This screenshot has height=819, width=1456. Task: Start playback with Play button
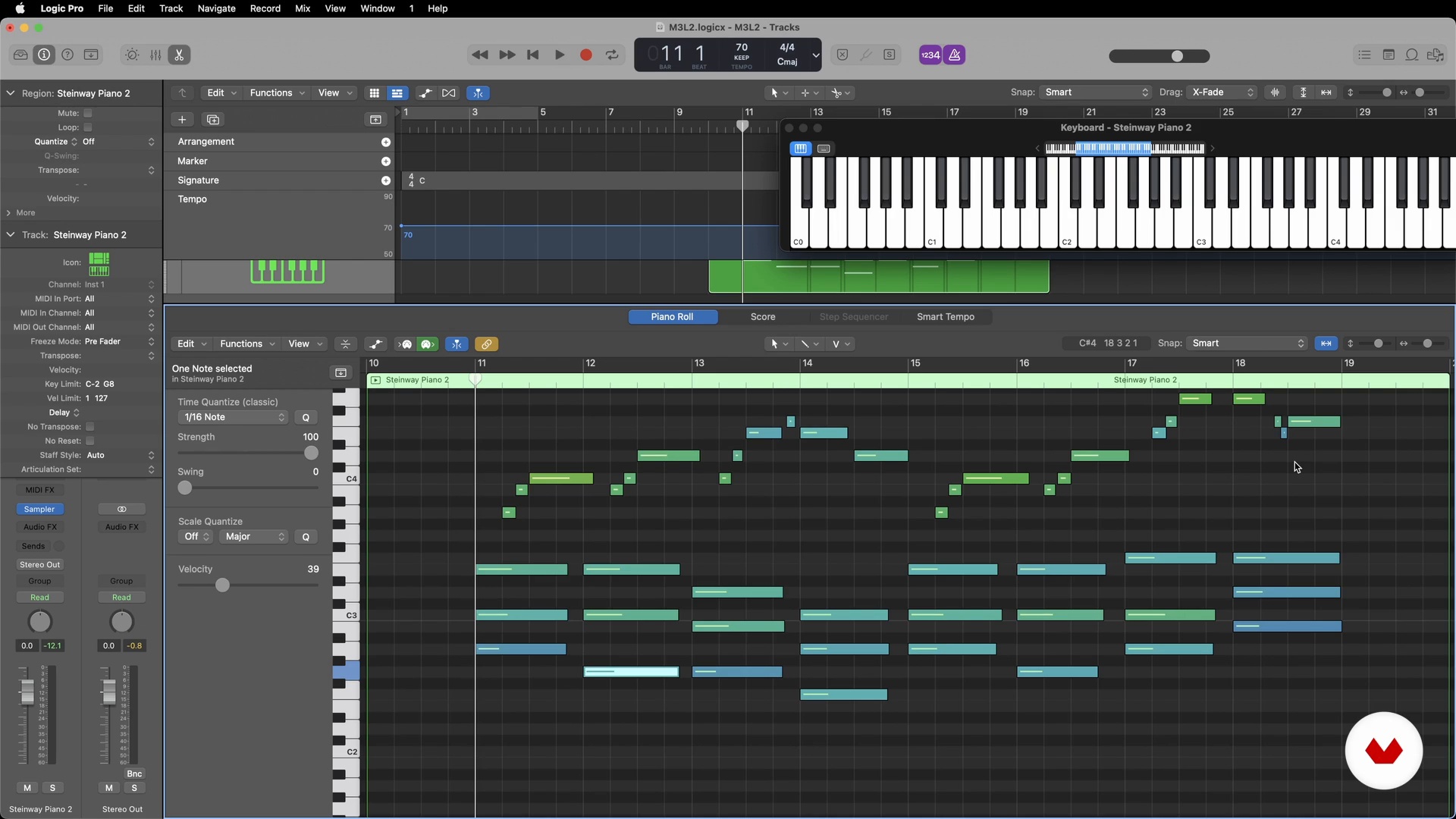coord(560,55)
